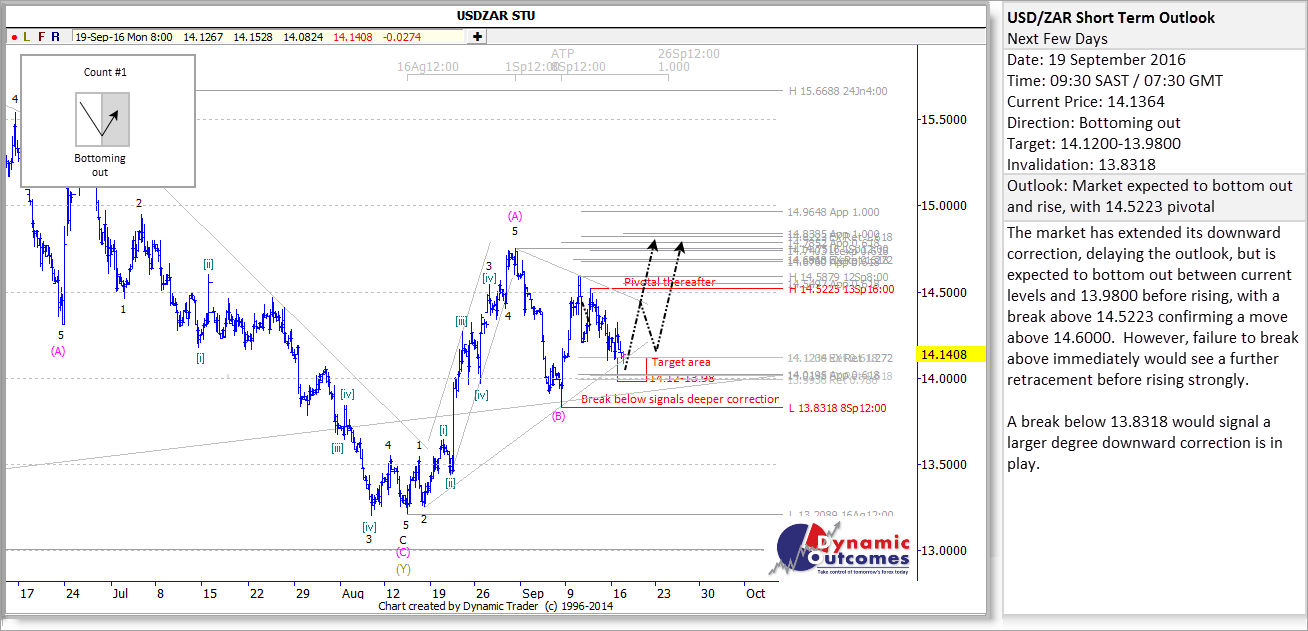Click the H 15.6688 24Jn4:00 high label
Viewport: 1308px width, 631px height.
click(x=838, y=91)
